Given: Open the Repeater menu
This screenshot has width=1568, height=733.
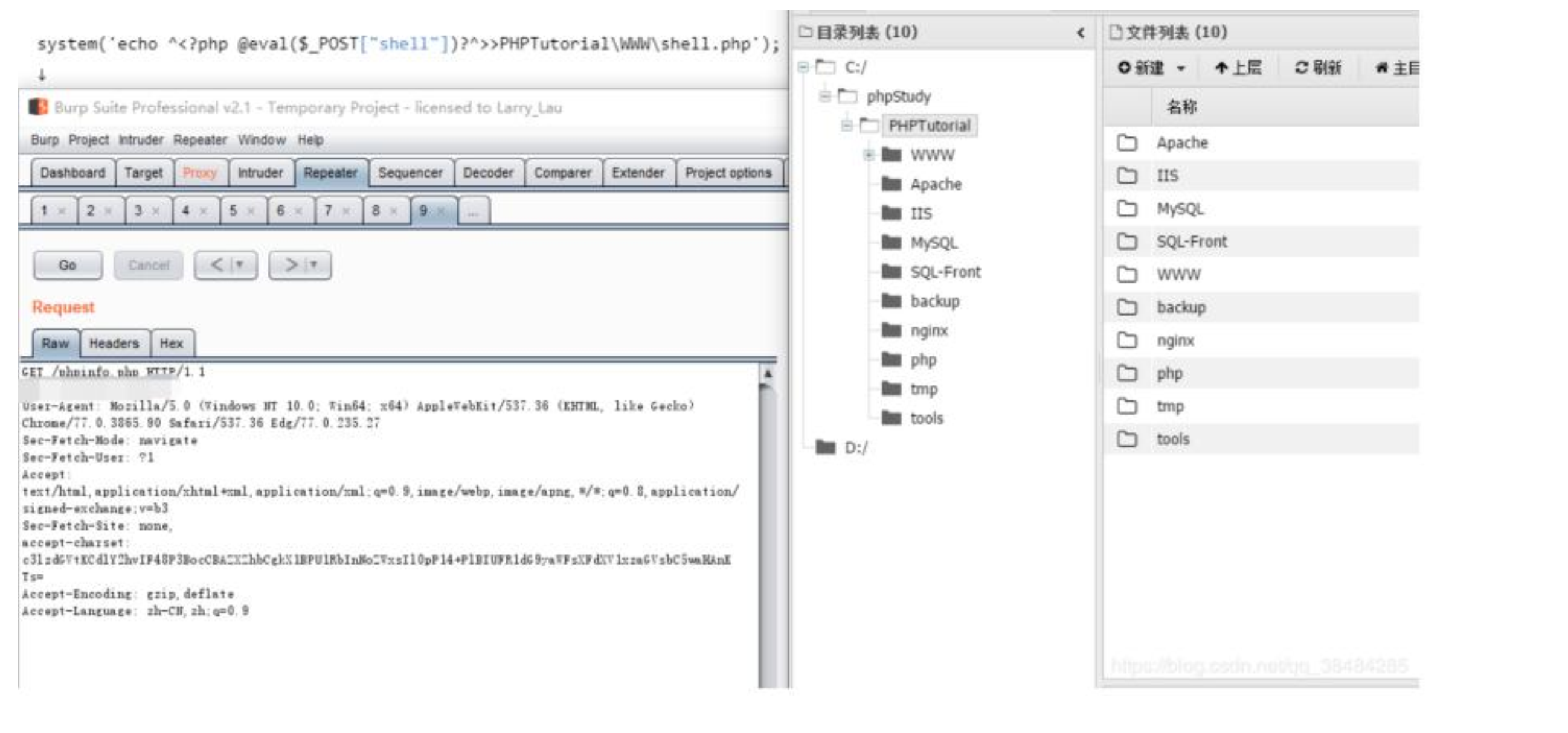Looking at the screenshot, I should 201,140.
